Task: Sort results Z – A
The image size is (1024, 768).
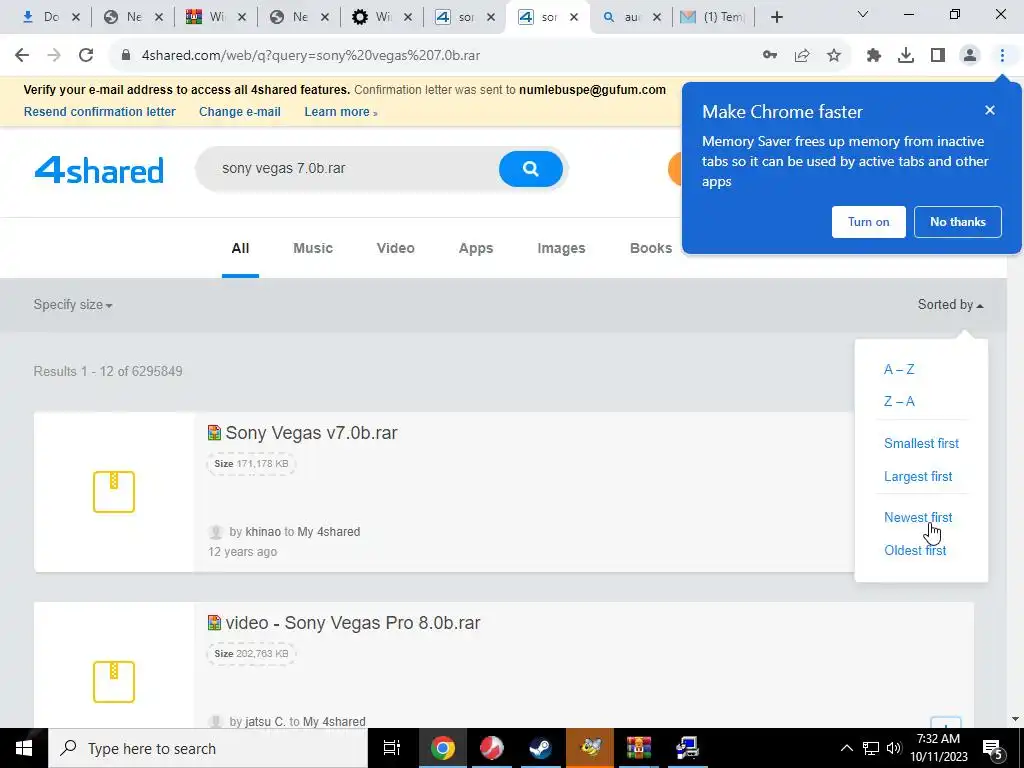Action: [x=899, y=402]
